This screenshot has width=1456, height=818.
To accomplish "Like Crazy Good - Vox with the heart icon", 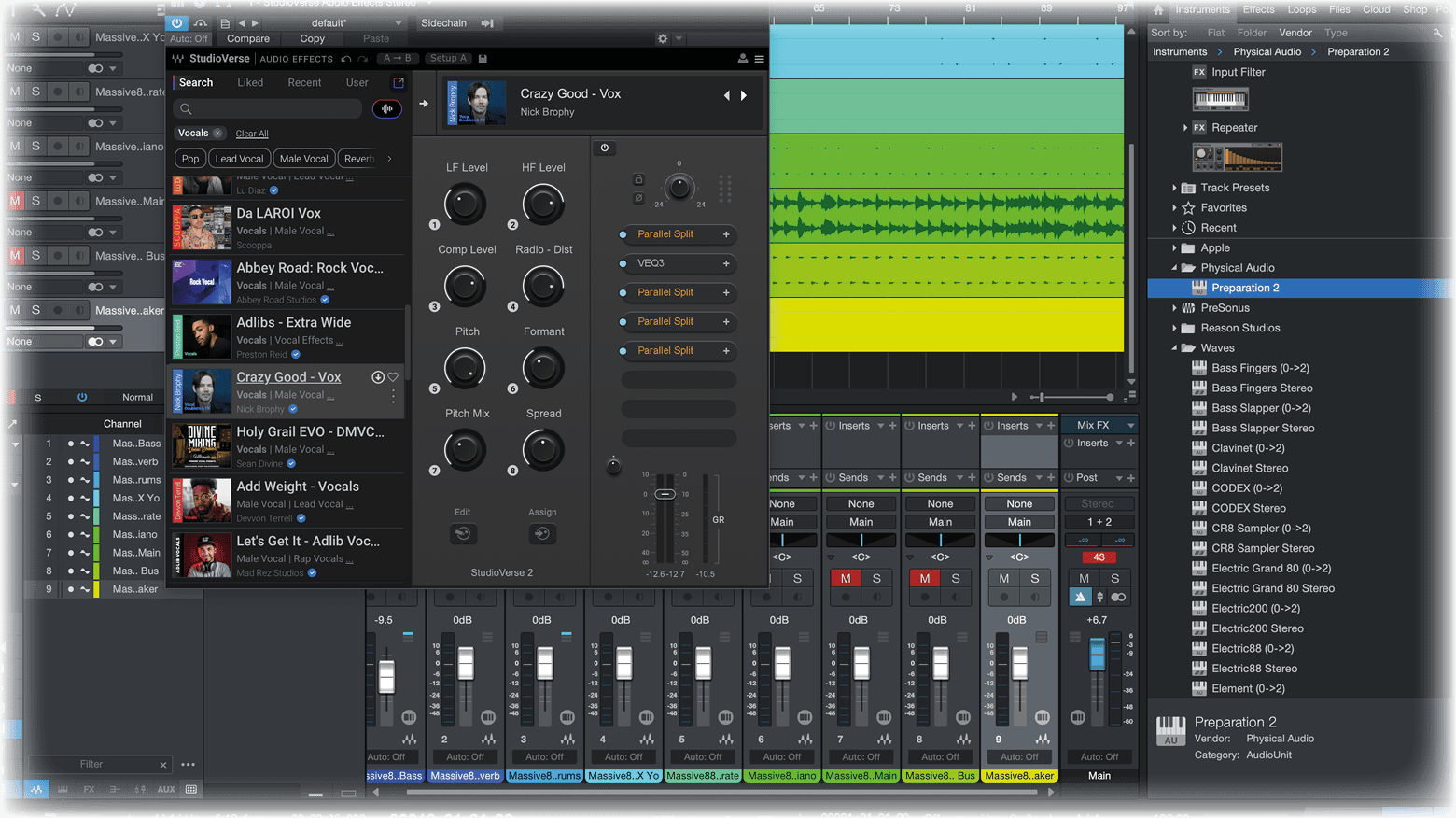I will [393, 377].
